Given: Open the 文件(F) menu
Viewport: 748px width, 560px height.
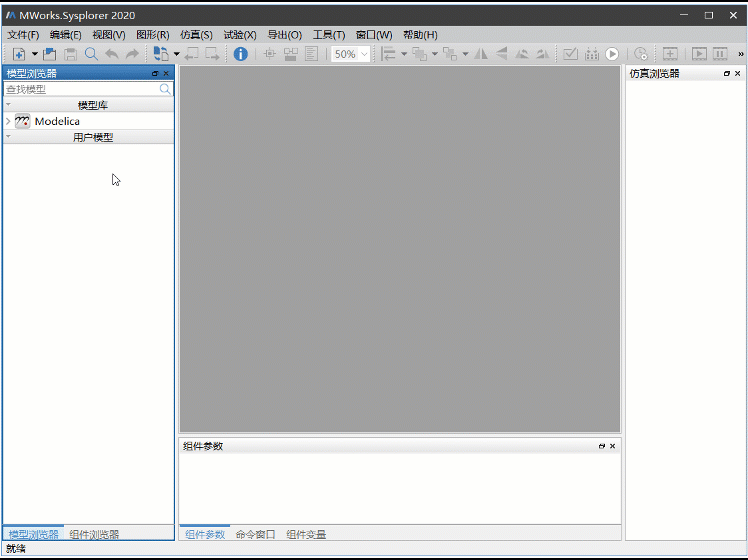Looking at the screenshot, I should pyautogui.click(x=23, y=35).
